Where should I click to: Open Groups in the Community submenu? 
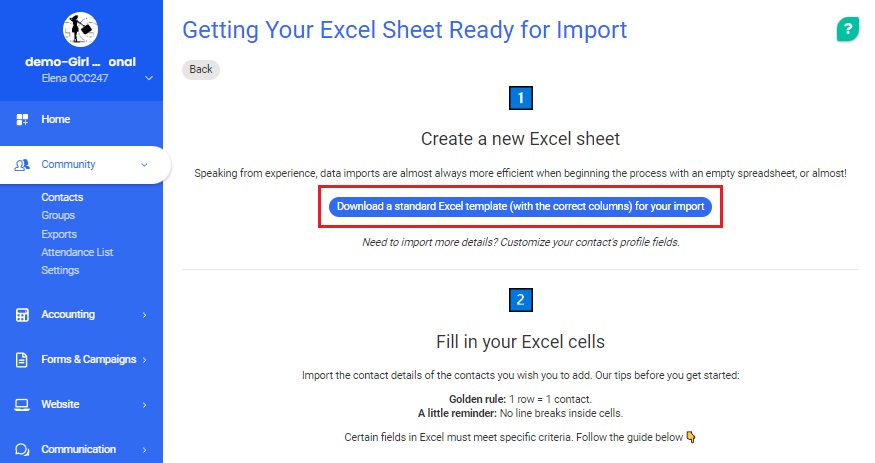[58, 215]
